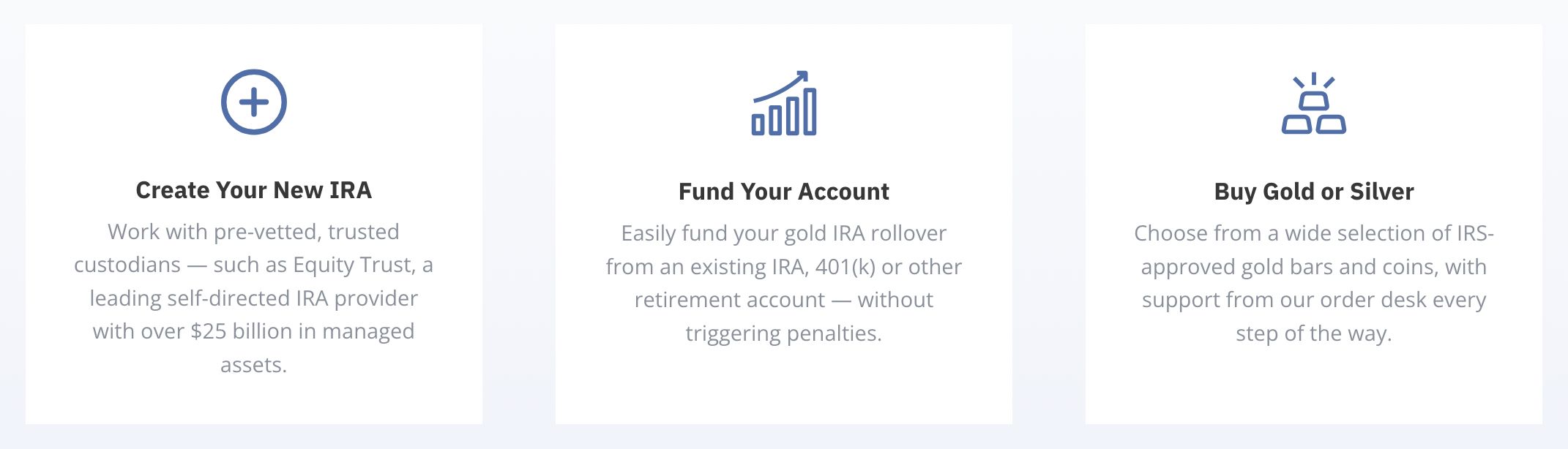1568x449 pixels.
Task: Click the IRS-approved gold bars description text
Action: (x=1314, y=283)
